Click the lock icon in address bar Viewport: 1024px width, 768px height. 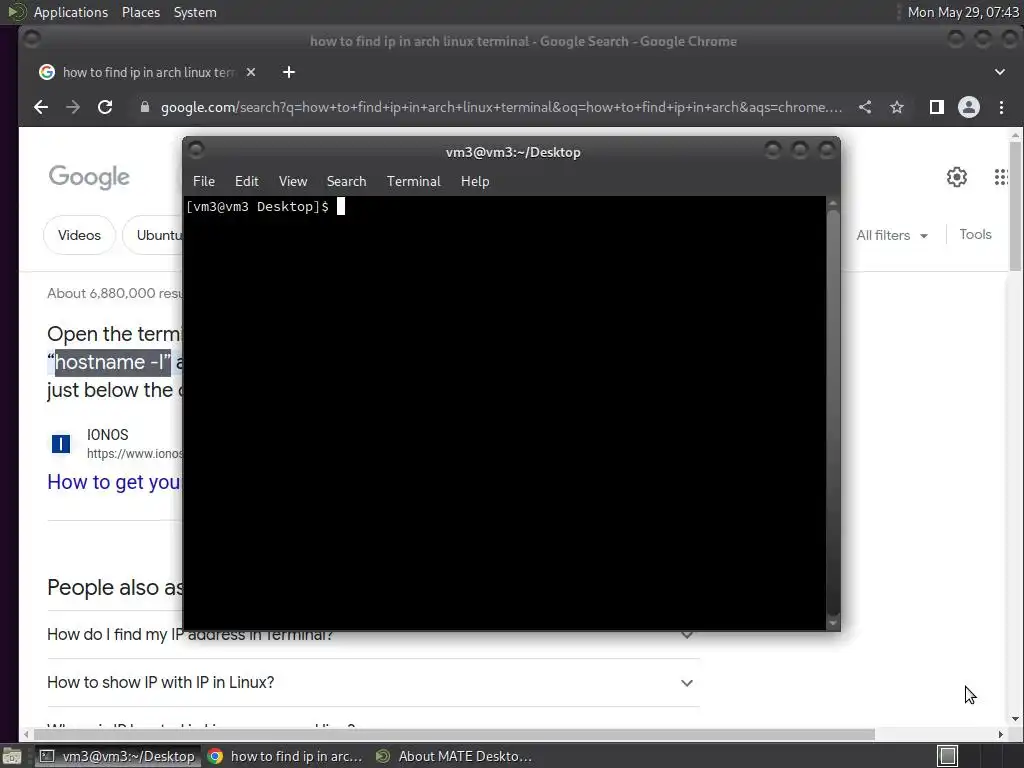point(145,107)
